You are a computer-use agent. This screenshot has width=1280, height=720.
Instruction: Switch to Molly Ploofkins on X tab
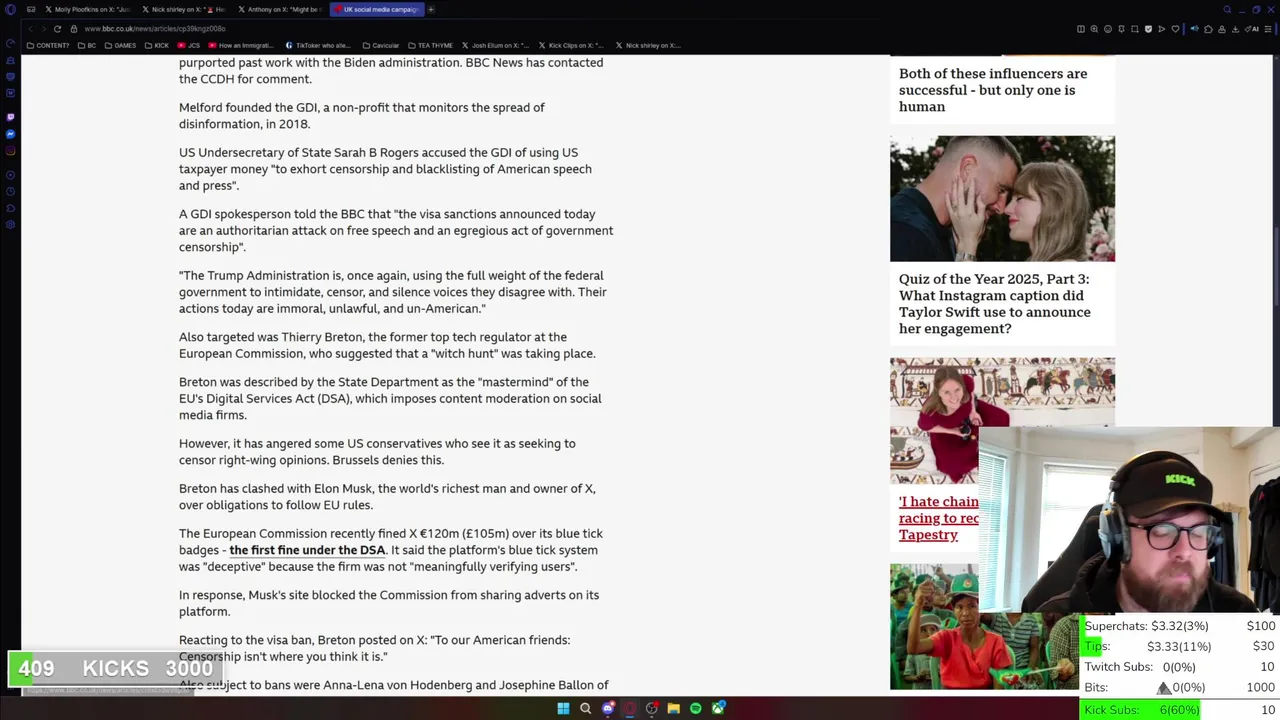(86, 9)
